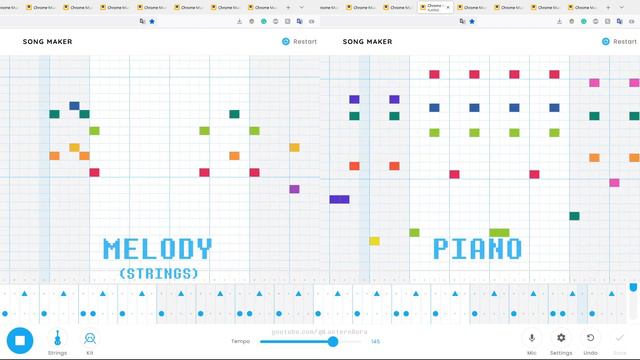
Task: Toggle the dark blue note in Melody grid
Action: (x=74, y=106)
